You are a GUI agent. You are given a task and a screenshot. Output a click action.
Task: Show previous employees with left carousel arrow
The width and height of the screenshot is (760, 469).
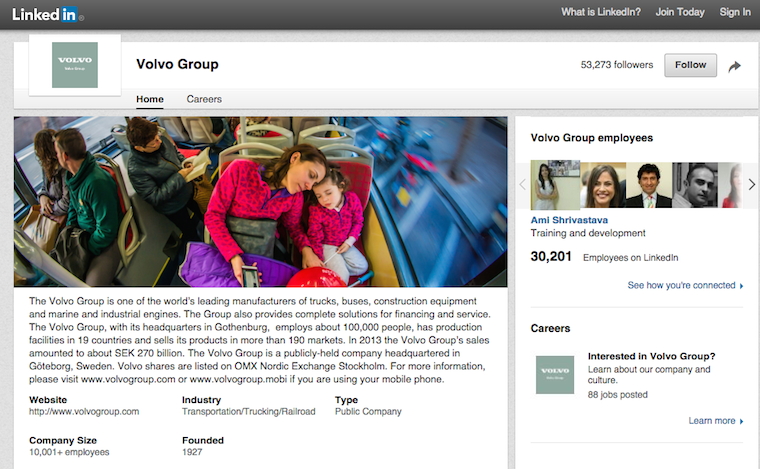click(x=522, y=185)
